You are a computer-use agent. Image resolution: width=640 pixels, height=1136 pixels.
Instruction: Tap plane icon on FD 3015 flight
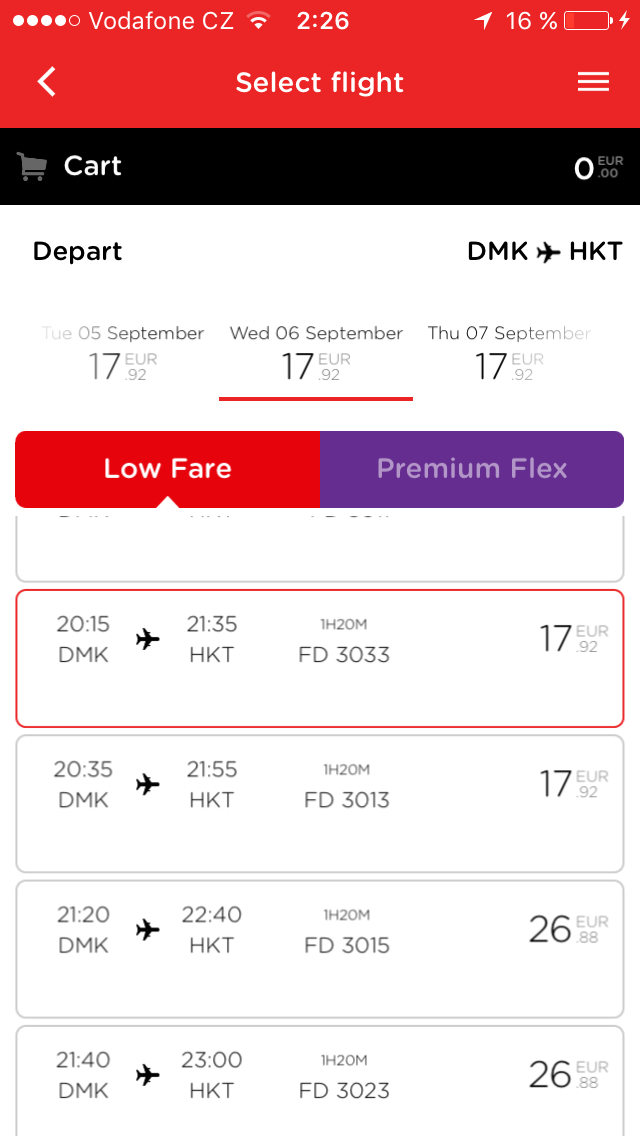pos(147,930)
